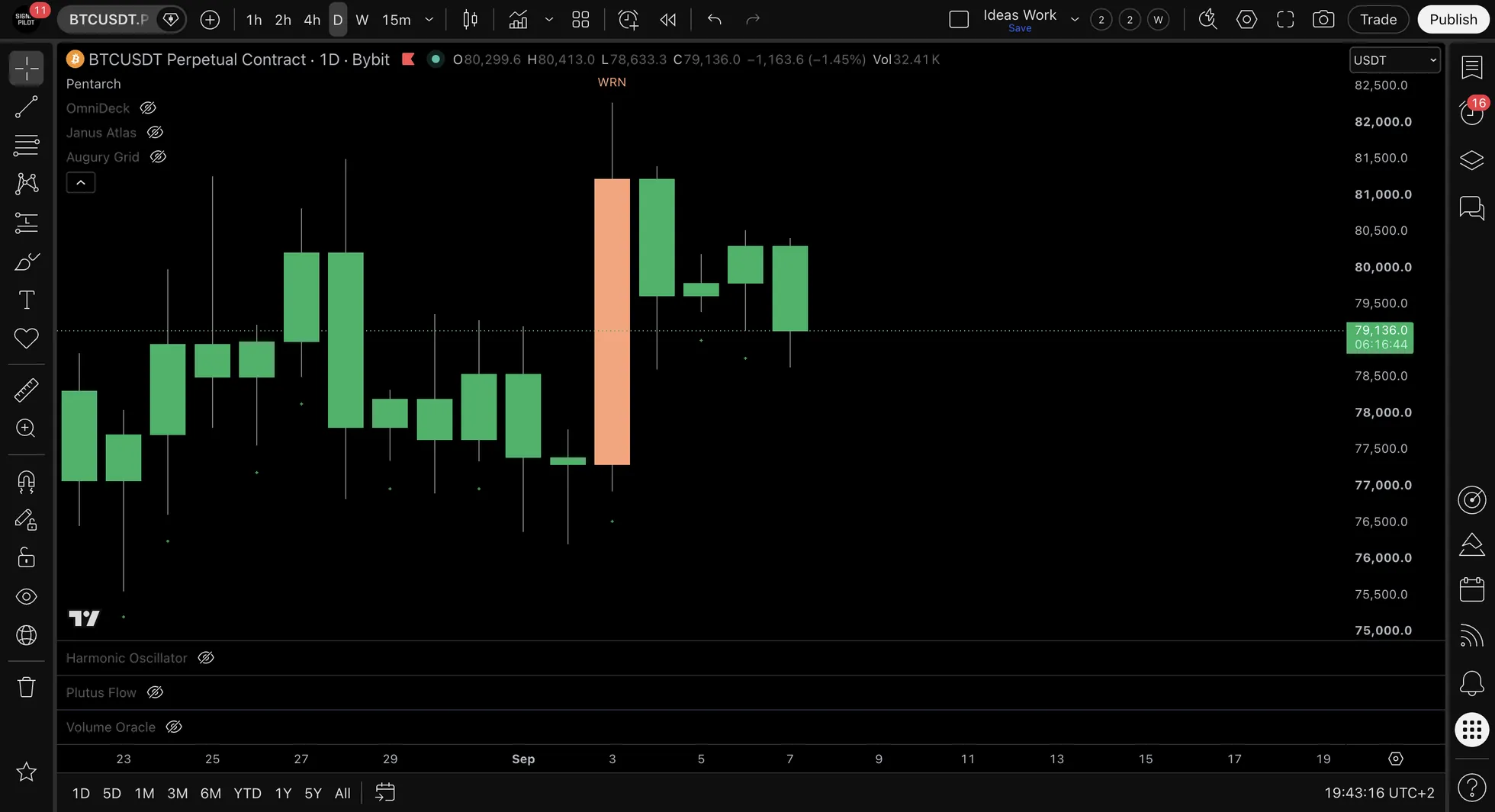Expand the timeframe interval dropdown
This screenshot has width=1495, height=812.
[429, 20]
